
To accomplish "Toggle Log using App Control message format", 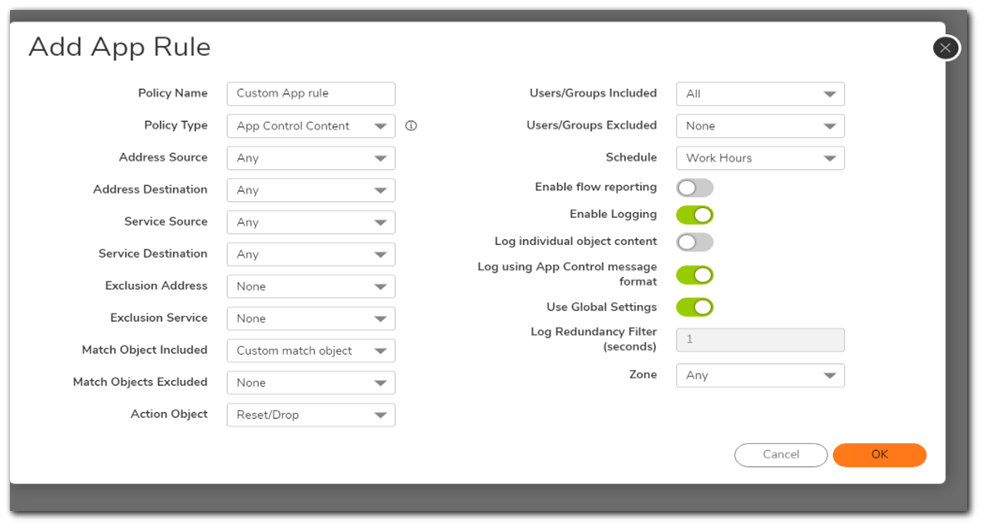I will tap(695, 275).
